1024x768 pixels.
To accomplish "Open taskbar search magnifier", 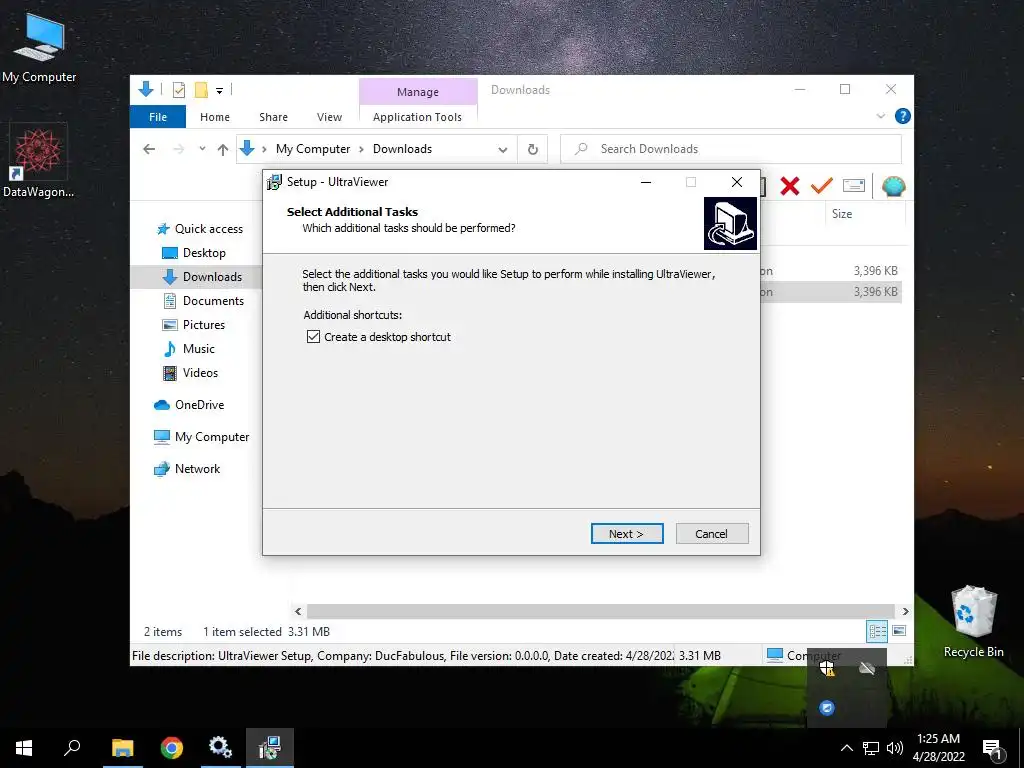I will [72, 748].
